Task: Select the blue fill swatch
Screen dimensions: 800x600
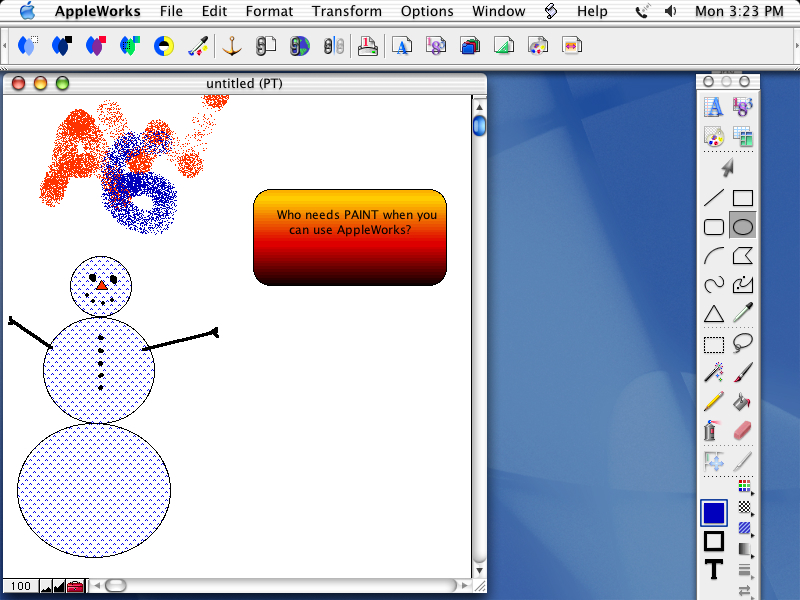Action: [713, 513]
